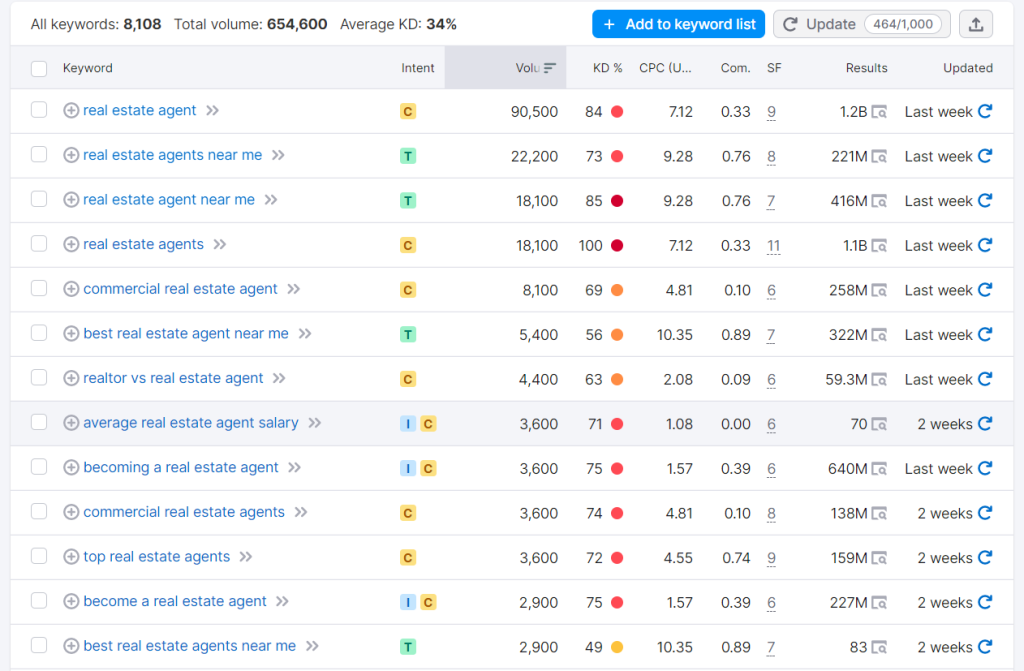This screenshot has width=1024, height=671.
Task: Tick the checkbox for "average real estate agent salary"
Action: 40,422
